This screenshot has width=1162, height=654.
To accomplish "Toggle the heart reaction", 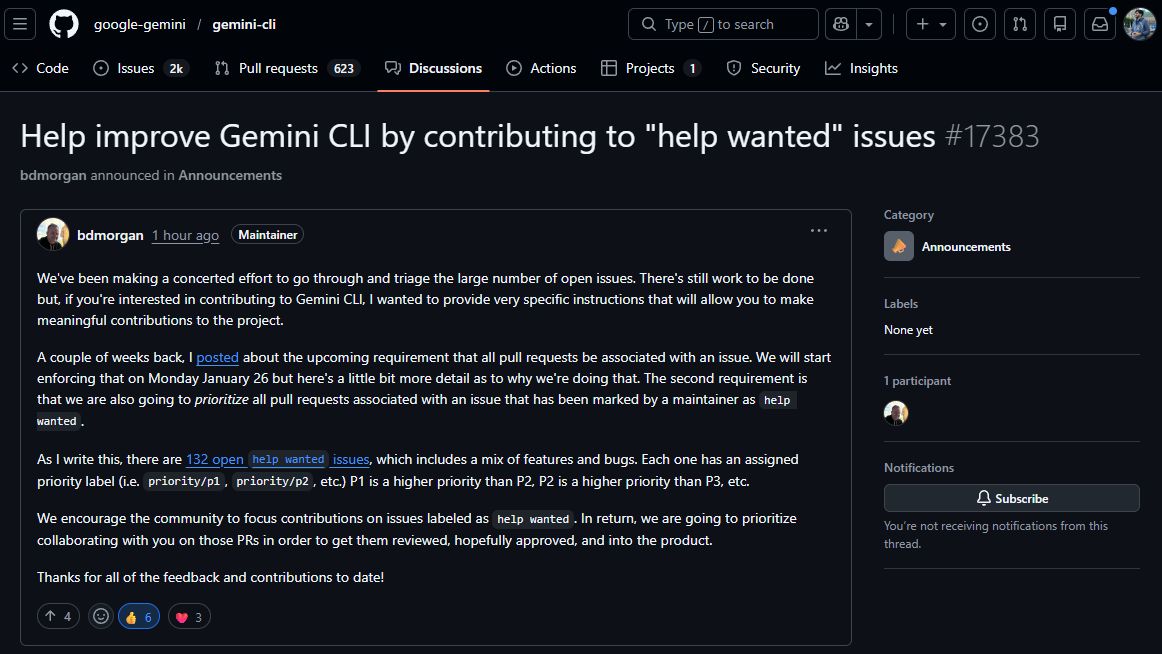I will click(189, 617).
